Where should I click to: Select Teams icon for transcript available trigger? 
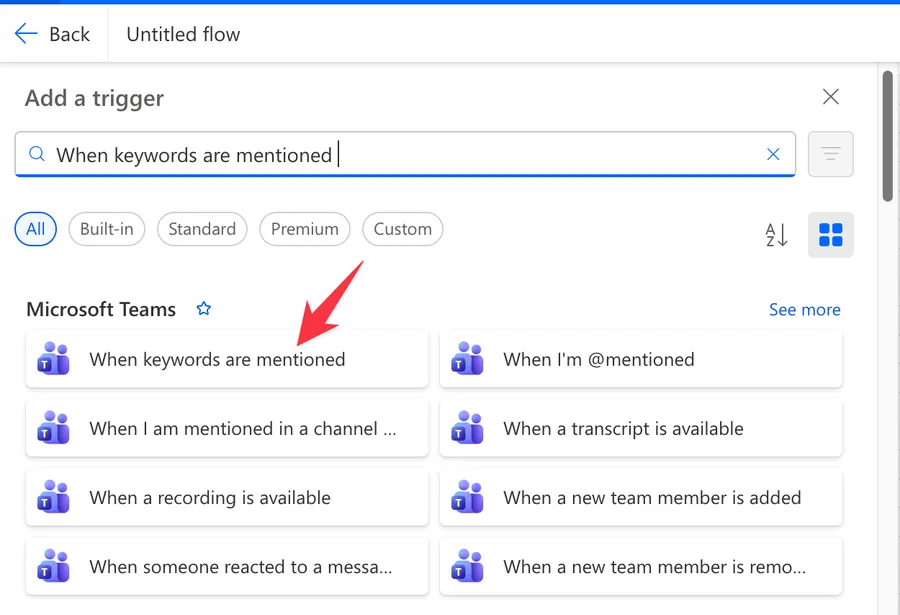[467, 428]
